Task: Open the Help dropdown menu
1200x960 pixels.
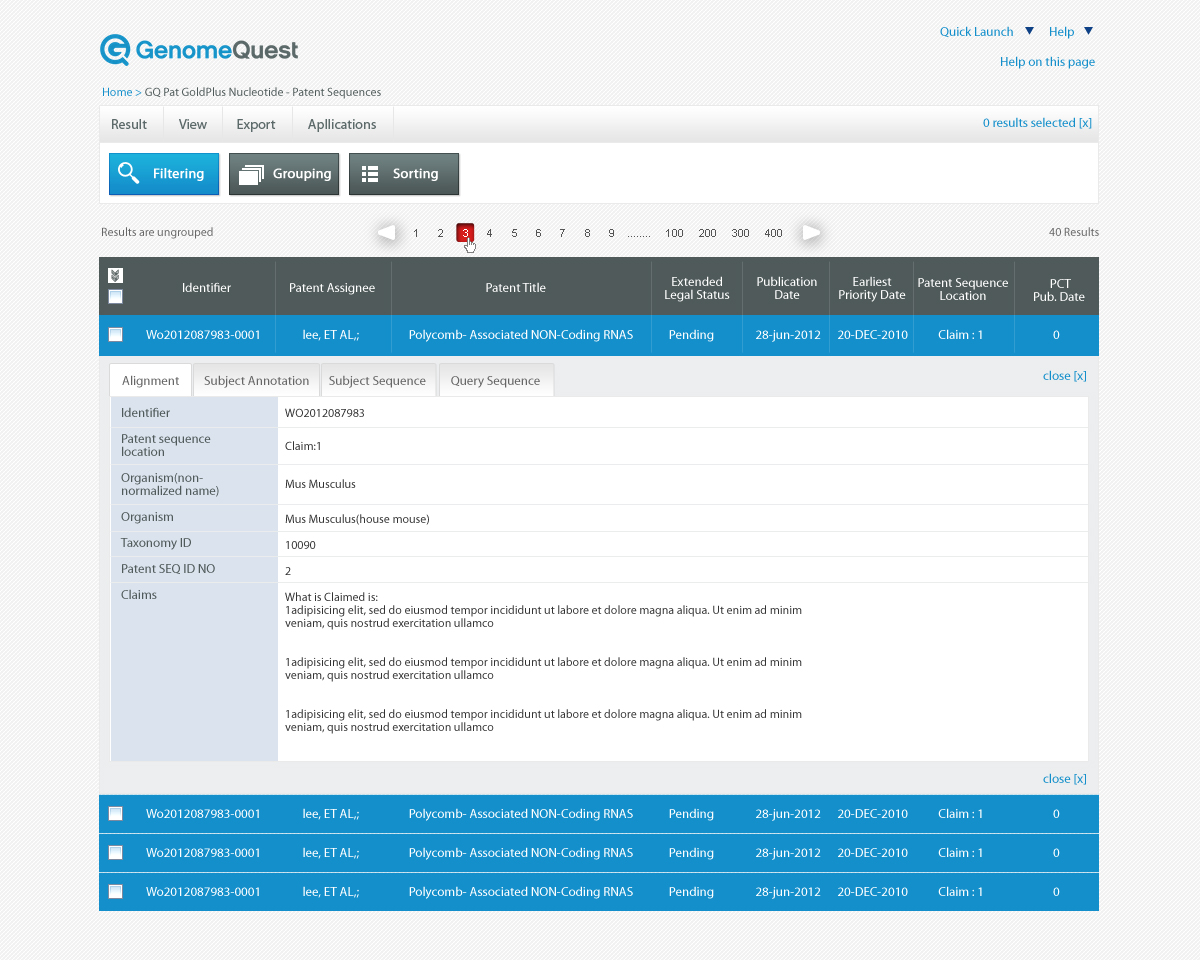Action: coord(1071,32)
